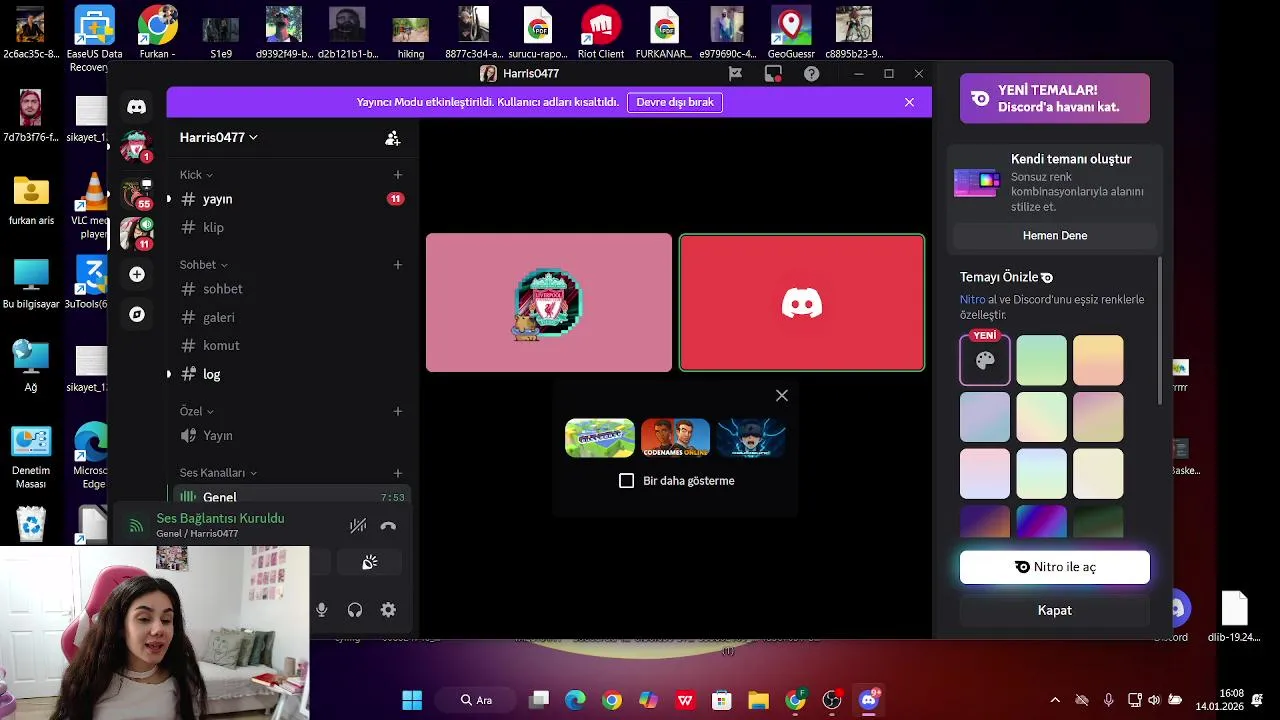Open the sohbet text channel

[x=290, y=289]
